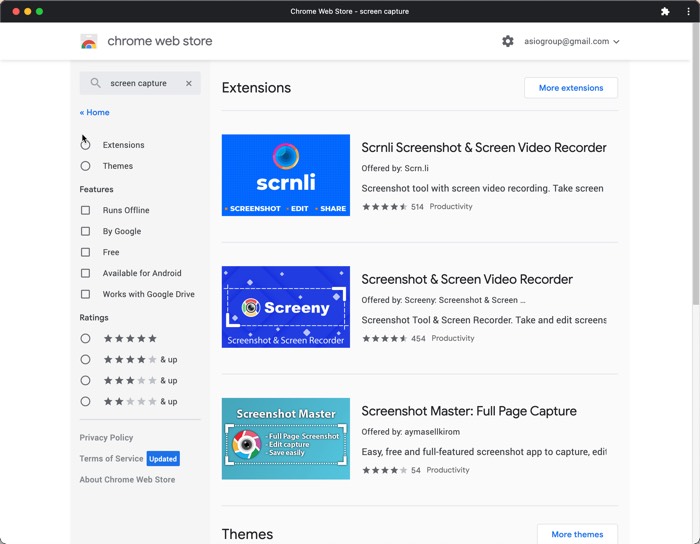Select two stars & up rating

85,402
